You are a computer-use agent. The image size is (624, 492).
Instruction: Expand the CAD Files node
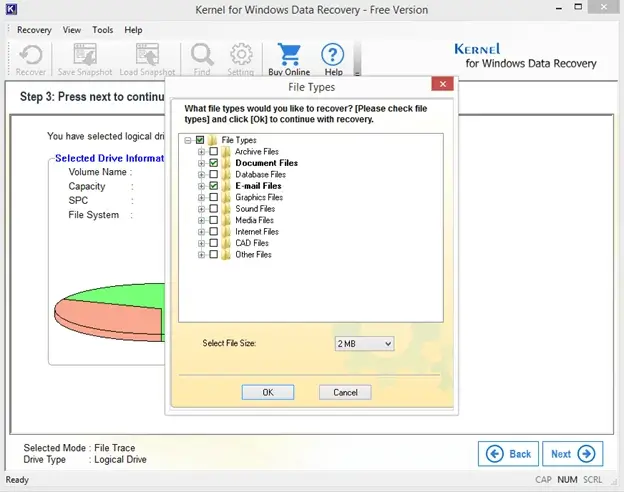click(201, 243)
